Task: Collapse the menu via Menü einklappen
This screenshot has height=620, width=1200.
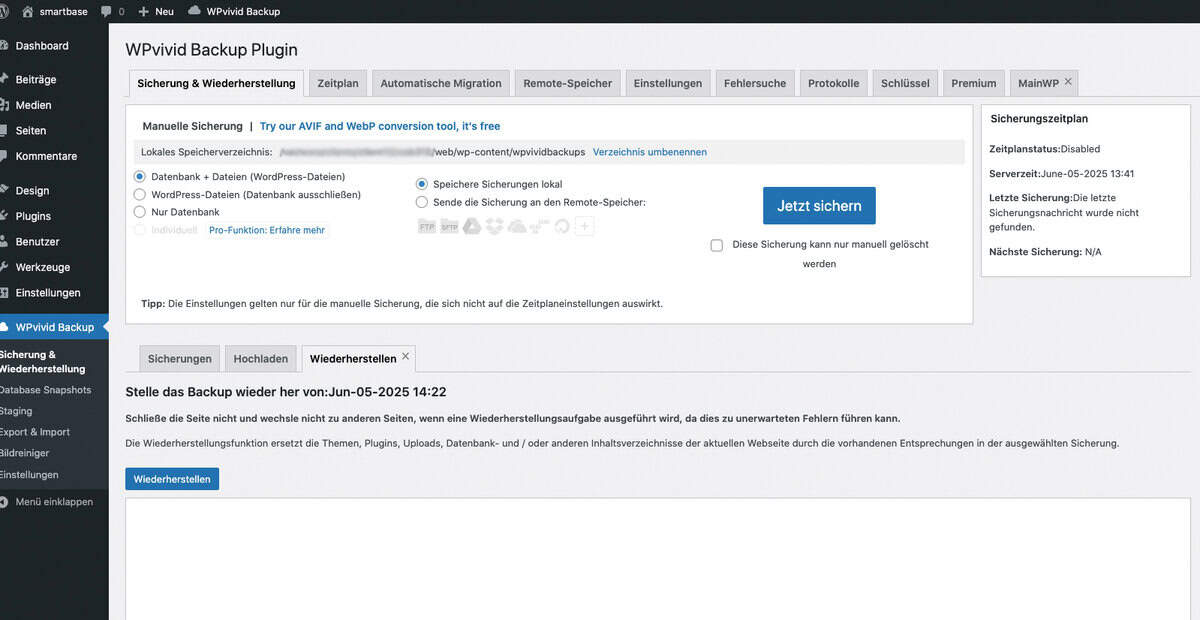Action: [x=54, y=502]
